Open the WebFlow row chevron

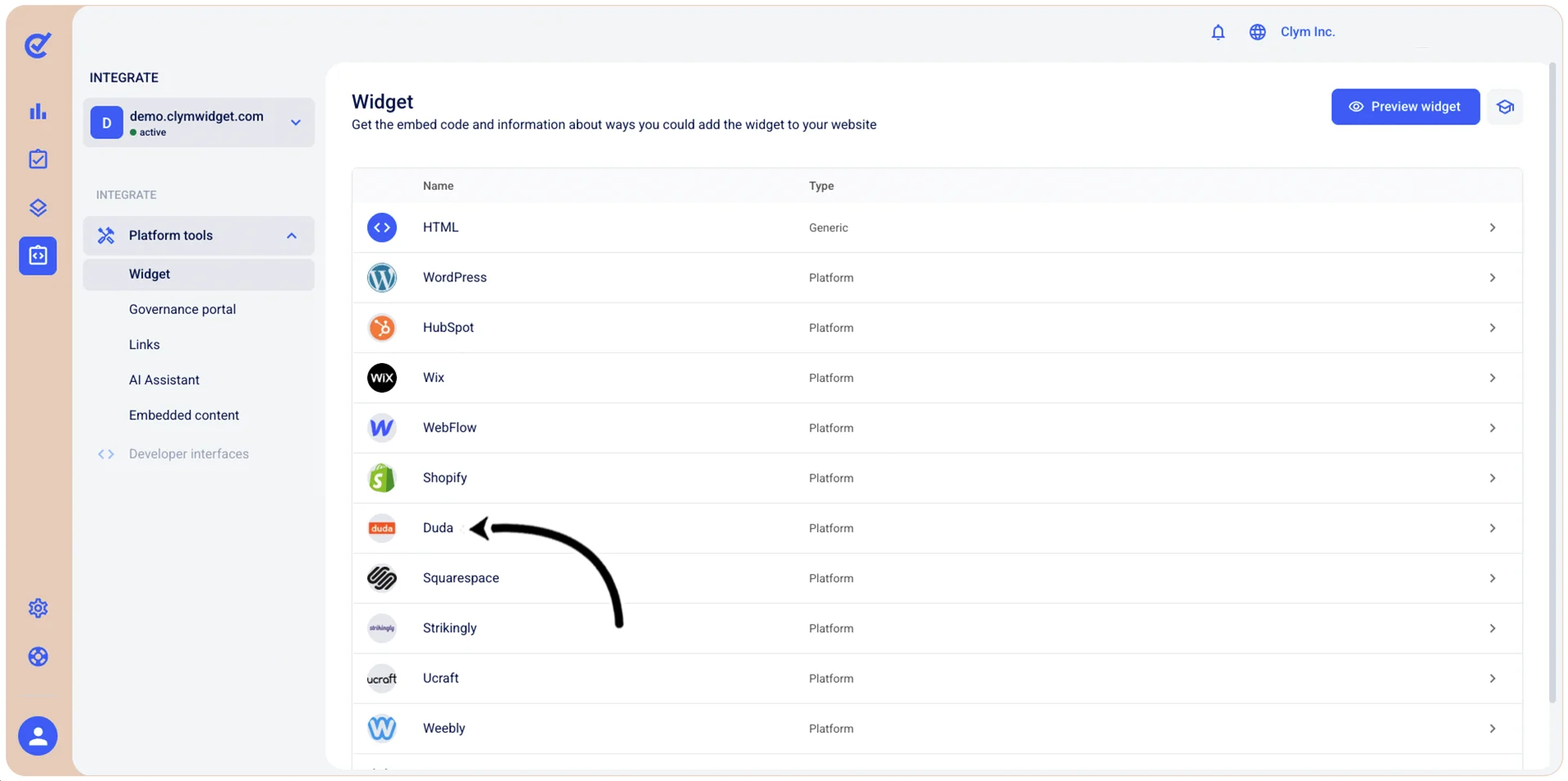coord(1492,428)
